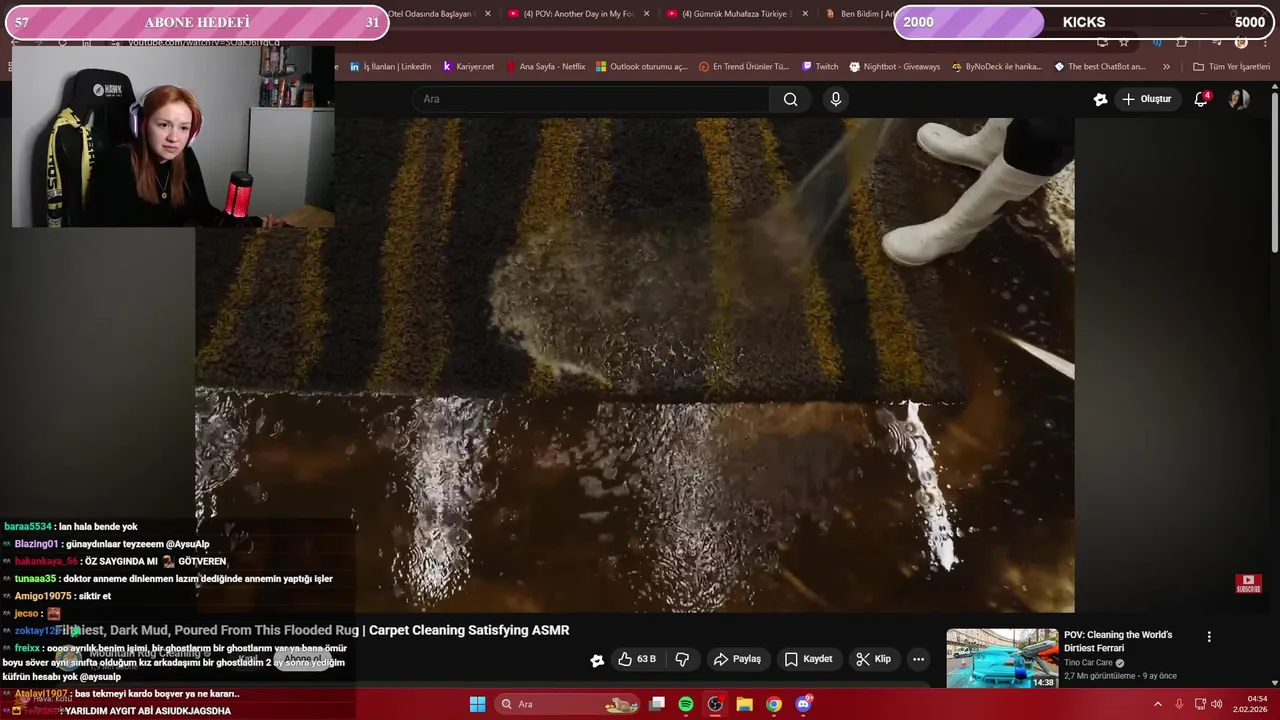Close the POV: Another Day tab
The image size is (1280, 720).
point(646,14)
